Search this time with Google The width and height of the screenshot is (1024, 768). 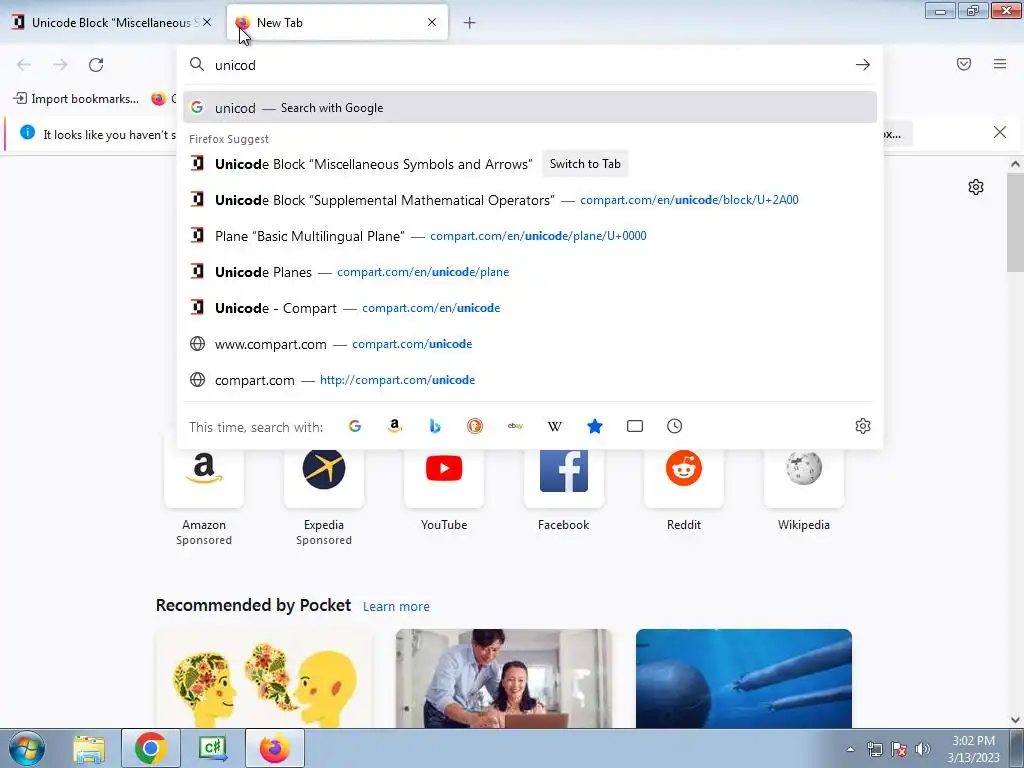pos(355,426)
